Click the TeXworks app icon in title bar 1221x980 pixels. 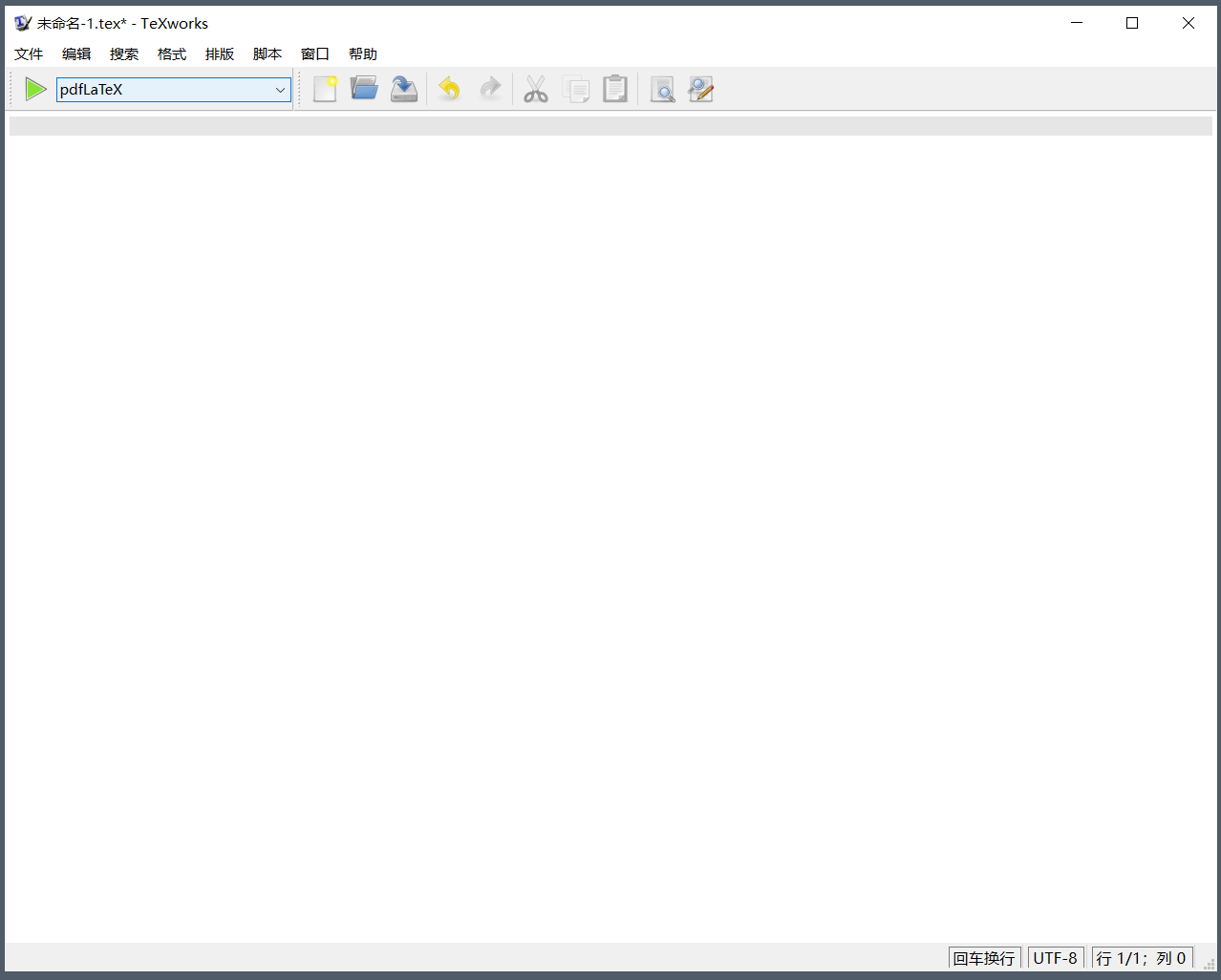(x=23, y=23)
